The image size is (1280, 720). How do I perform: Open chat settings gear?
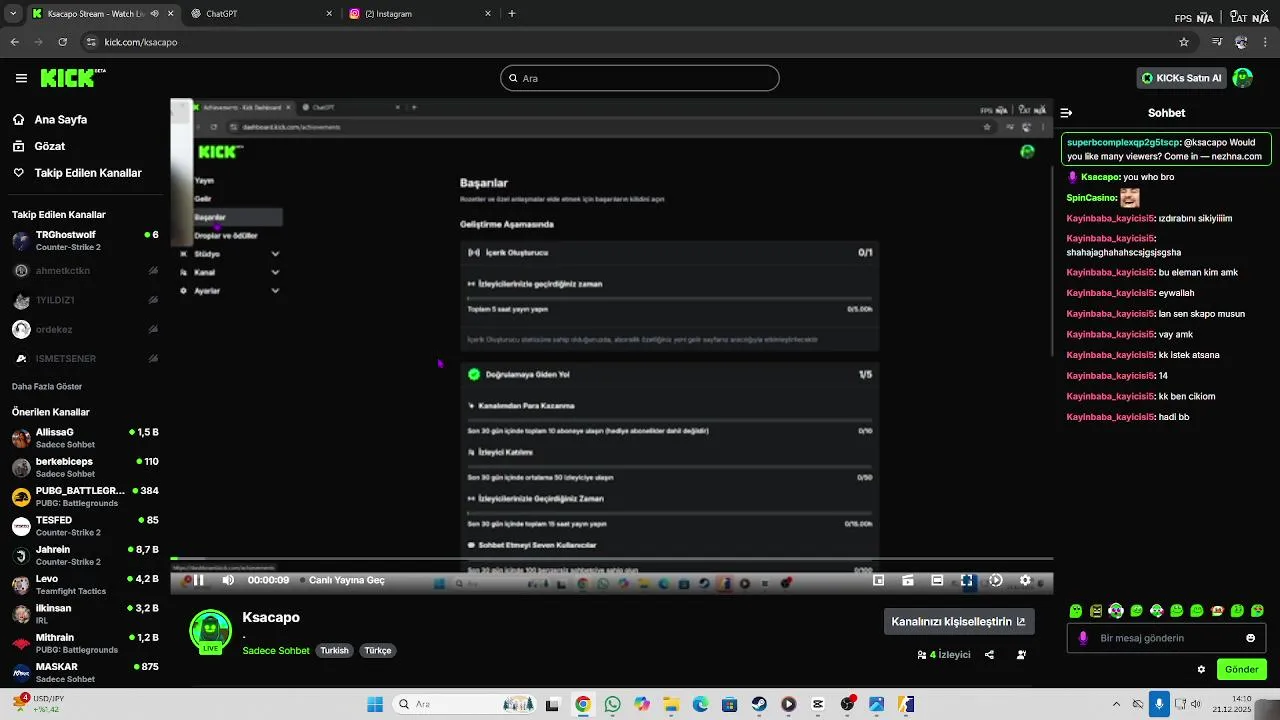tap(1201, 669)
